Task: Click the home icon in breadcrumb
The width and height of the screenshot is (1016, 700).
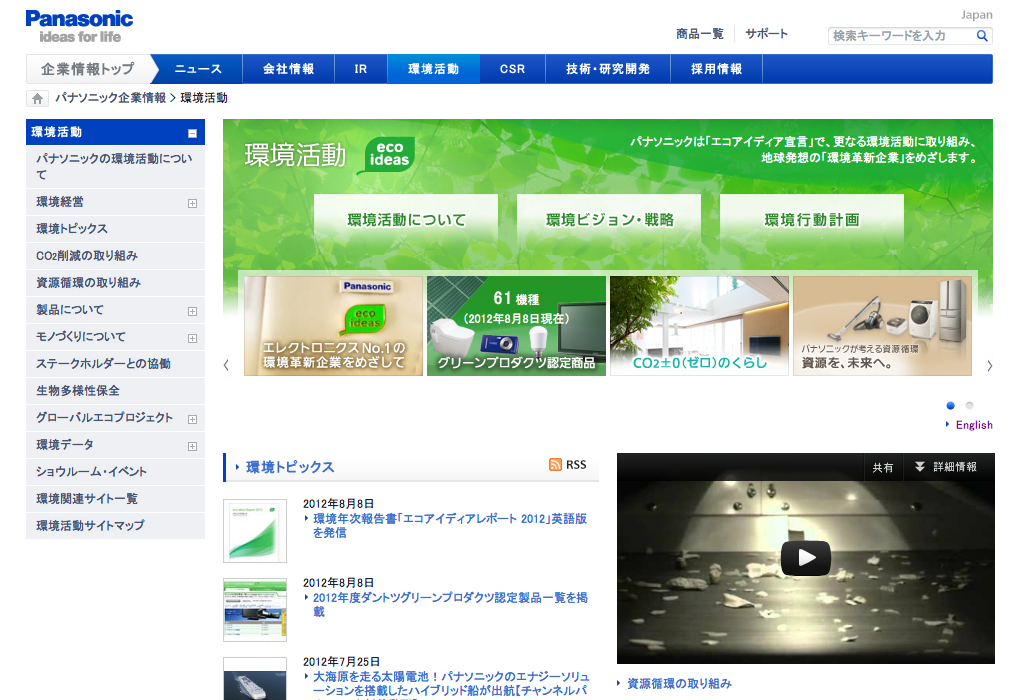Action: (38, 99)
